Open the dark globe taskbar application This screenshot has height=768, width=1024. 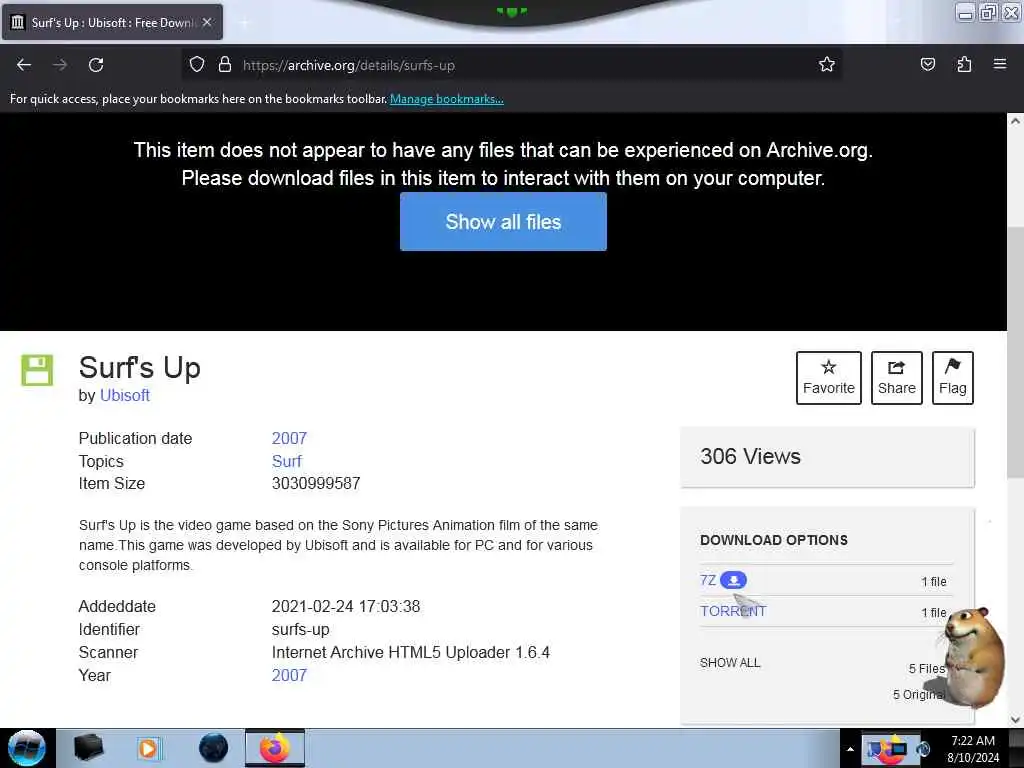213,748
